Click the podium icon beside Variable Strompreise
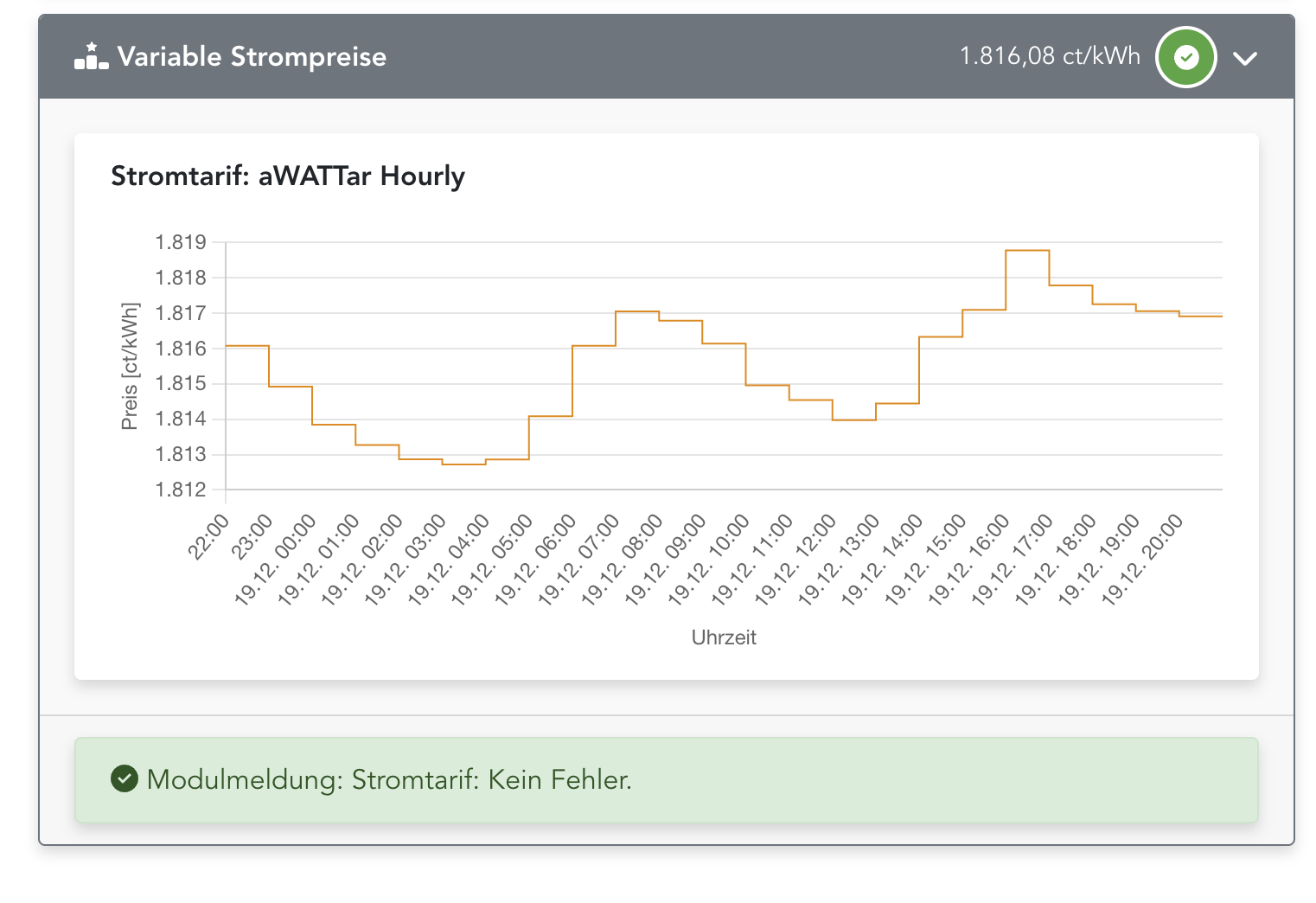 click(92, 56)
